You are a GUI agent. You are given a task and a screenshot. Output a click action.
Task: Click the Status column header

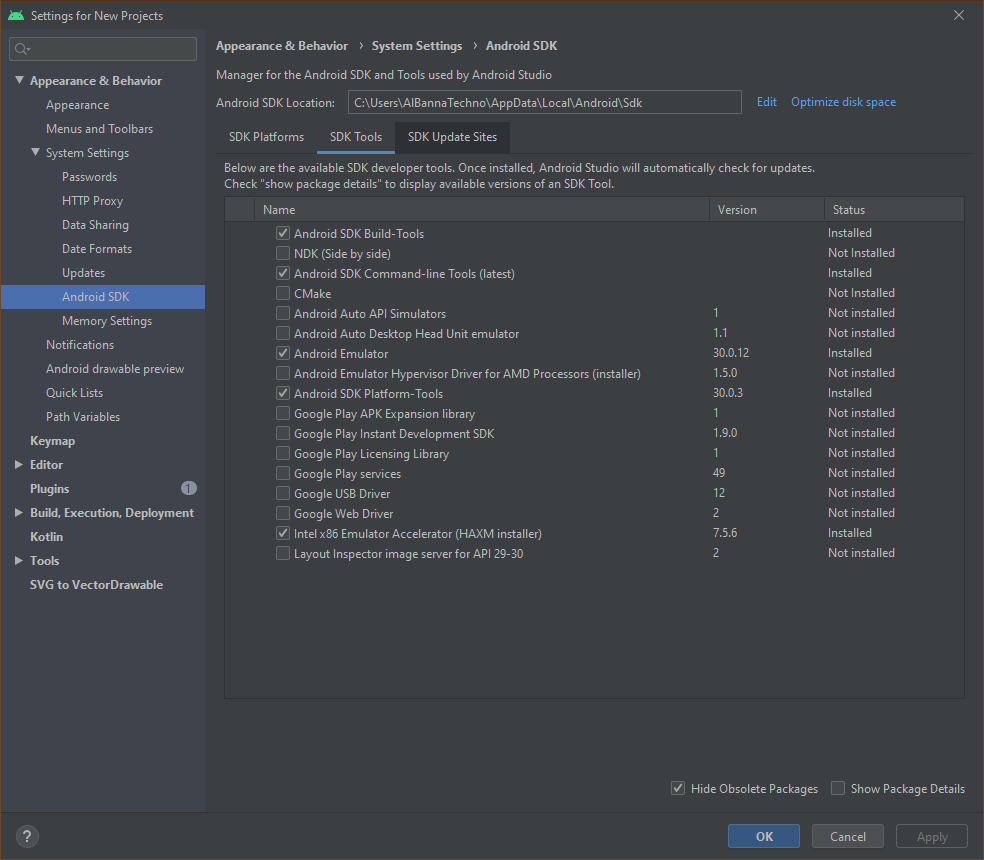point(894,210)
